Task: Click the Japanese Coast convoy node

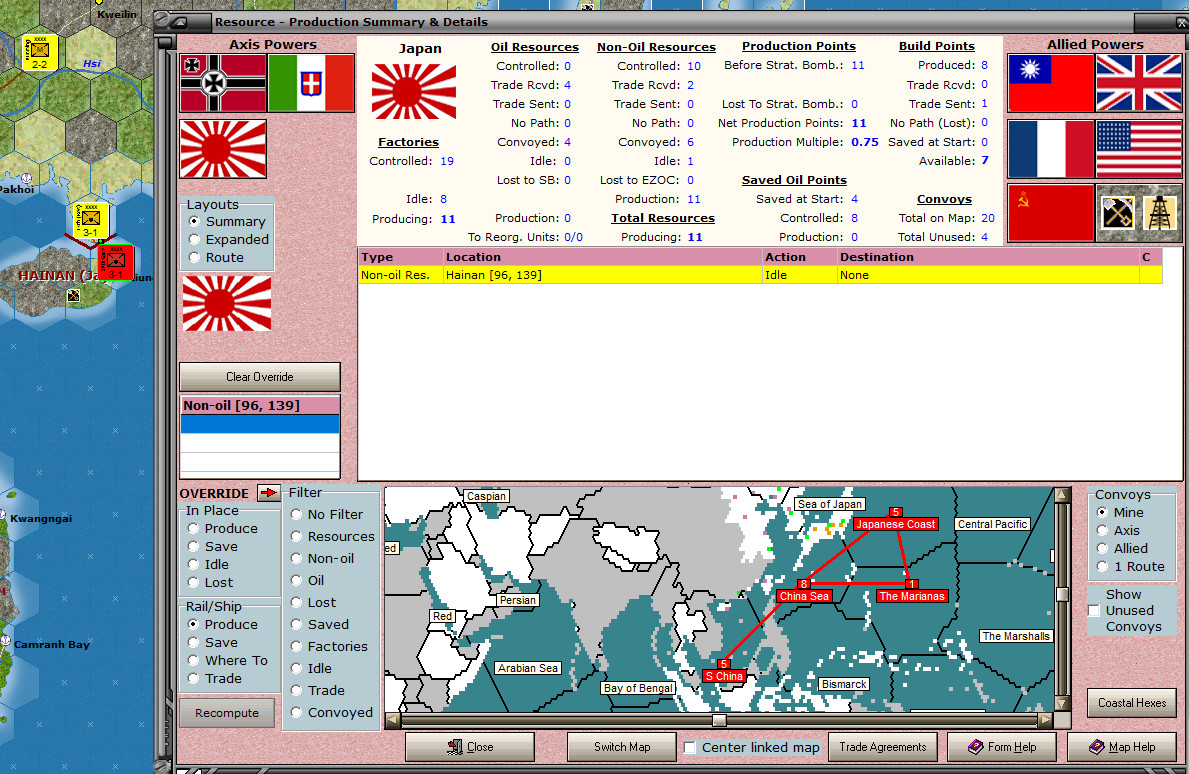Action: pyautogui.click(x=896, y=524)
